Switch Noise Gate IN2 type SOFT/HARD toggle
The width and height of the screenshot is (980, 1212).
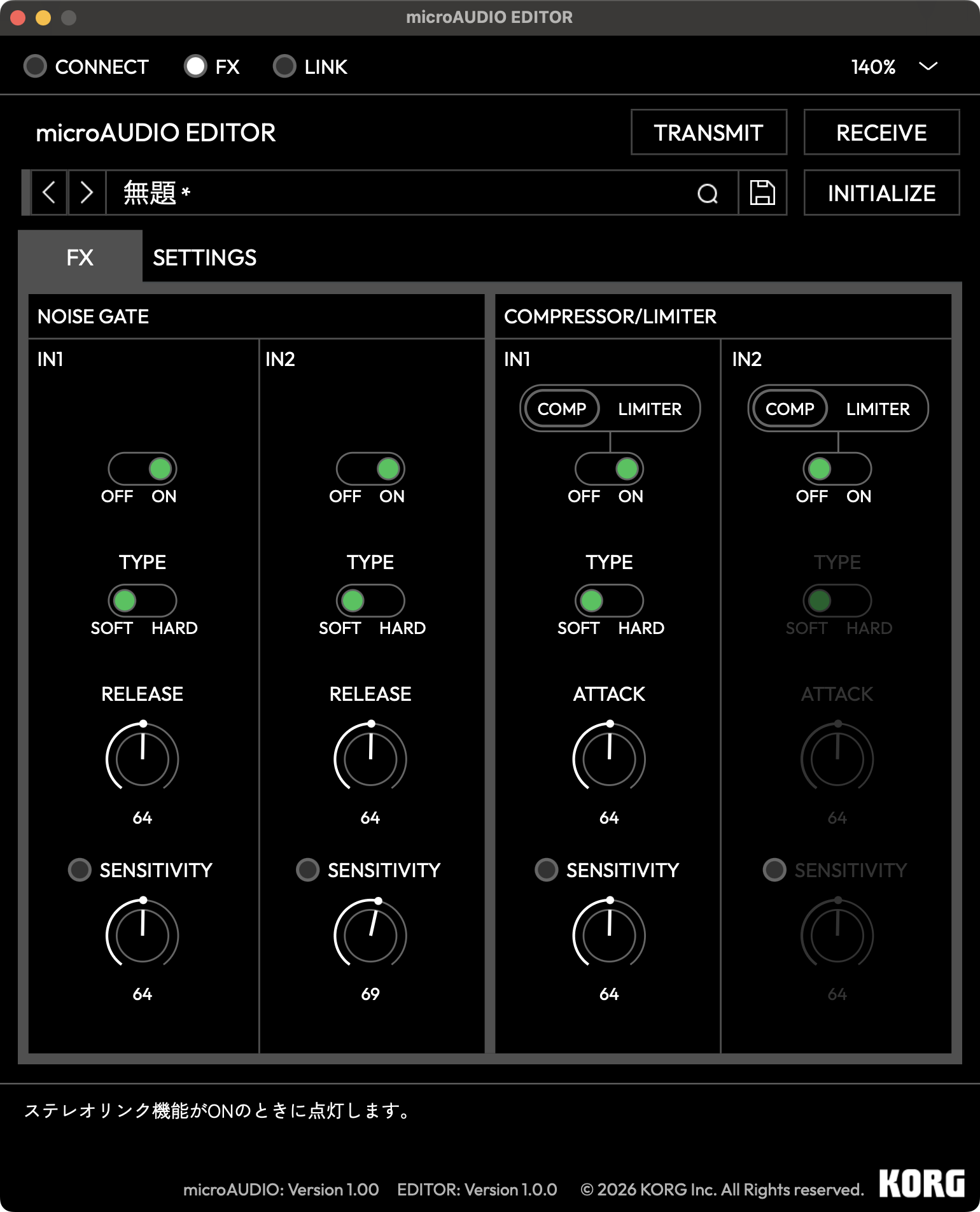tap(370, 600)
